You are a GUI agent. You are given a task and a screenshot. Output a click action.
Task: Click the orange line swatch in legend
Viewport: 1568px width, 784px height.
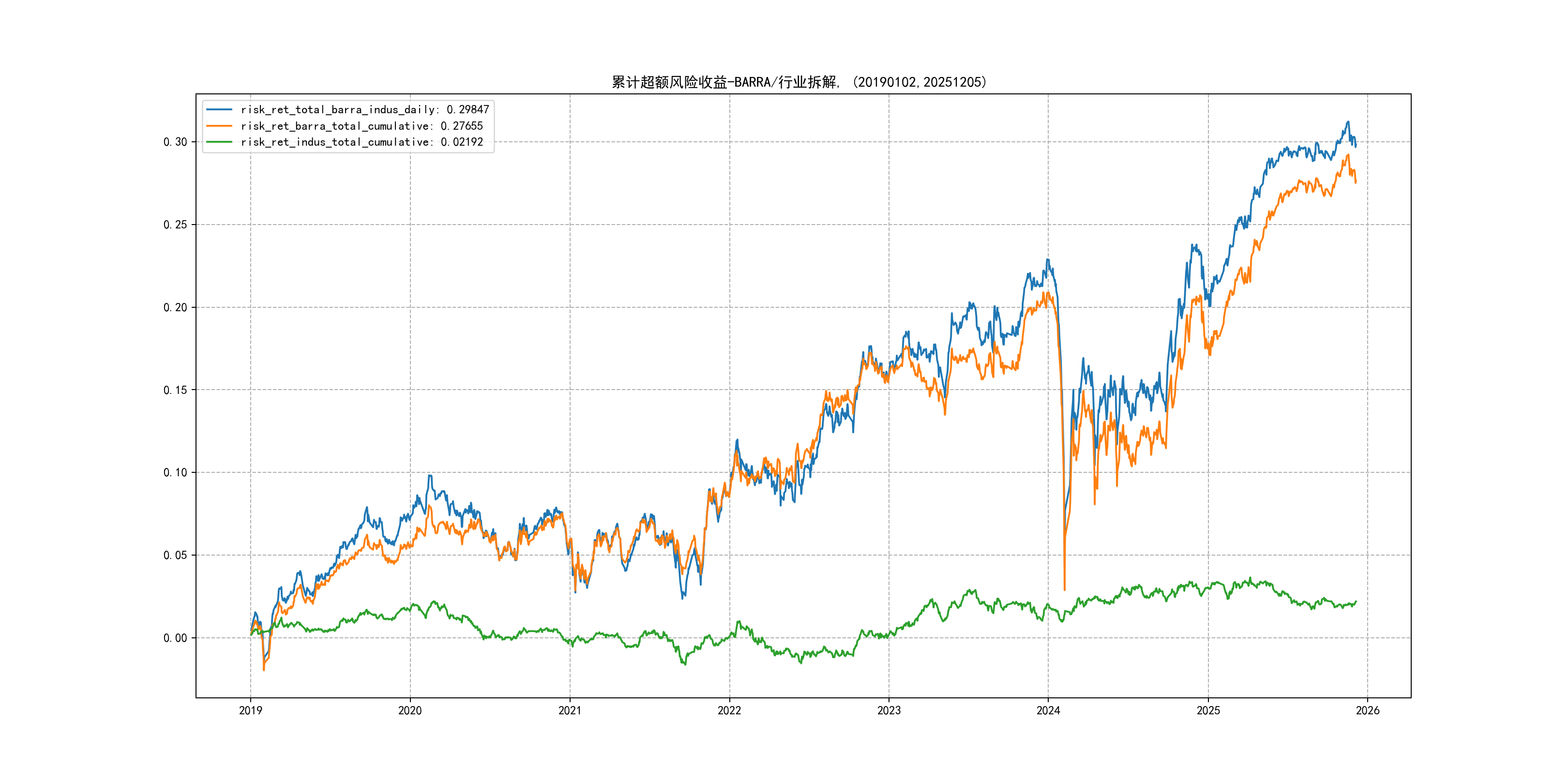pos(219,126)
